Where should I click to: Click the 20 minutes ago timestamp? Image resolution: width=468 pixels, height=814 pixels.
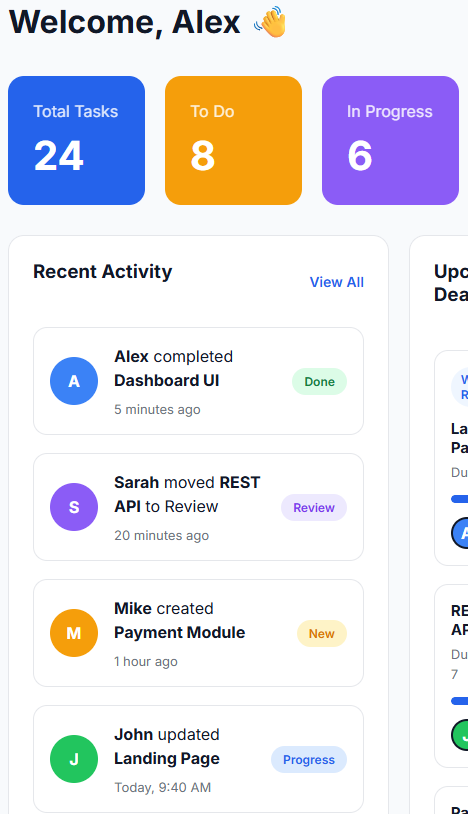[161, 535]
